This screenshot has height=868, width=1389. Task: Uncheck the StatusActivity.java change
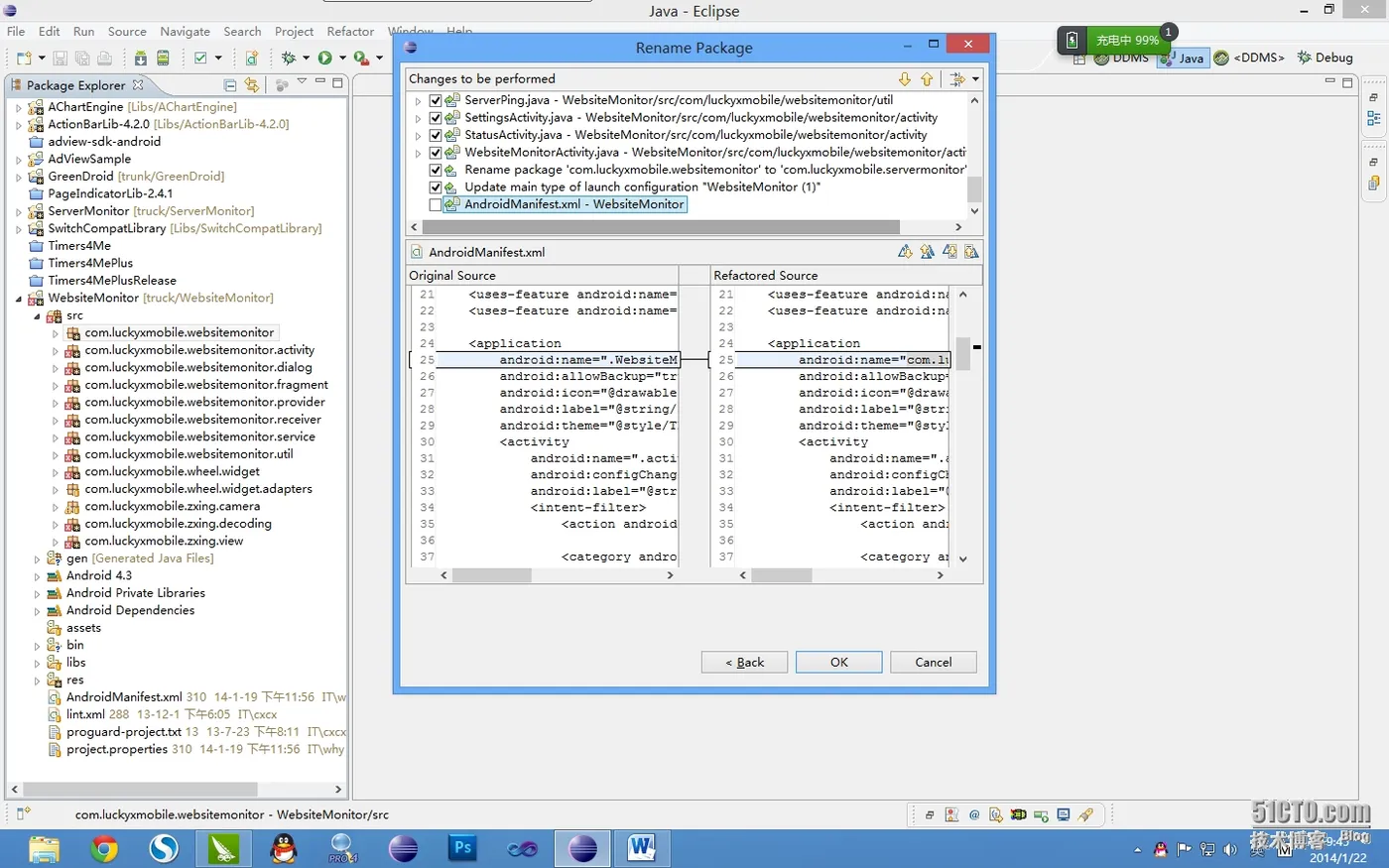click(x=435, y=135)
